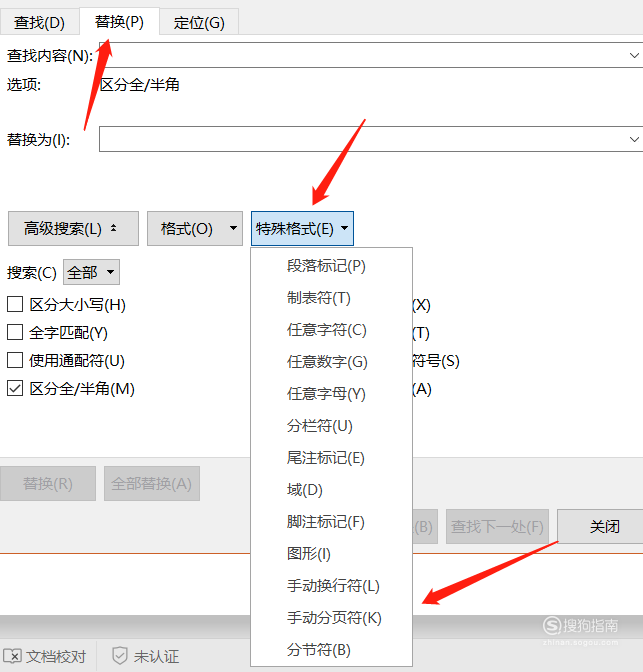Toggle the 特殊格式(E) dropdown button
643x672 pixels.
pos(302,228)
